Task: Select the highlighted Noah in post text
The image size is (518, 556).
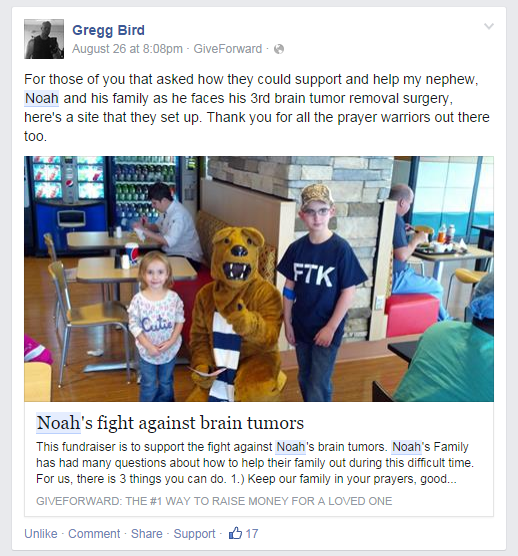Action: tap(41, 98)
